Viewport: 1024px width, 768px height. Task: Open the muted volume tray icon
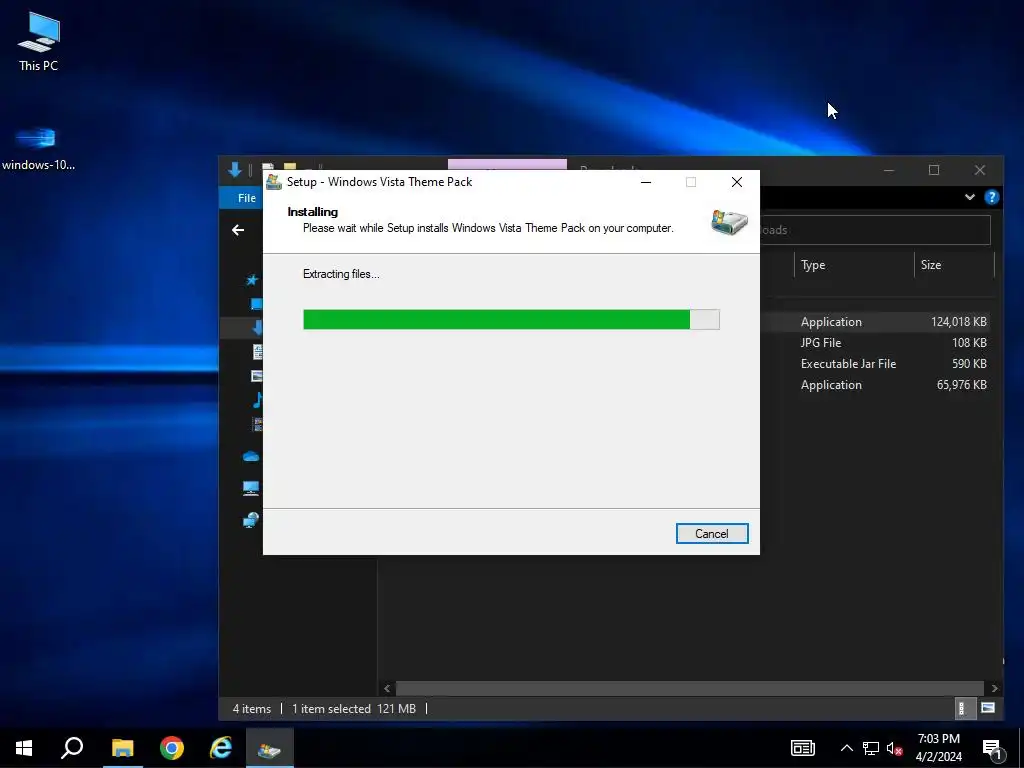[895, 748]
